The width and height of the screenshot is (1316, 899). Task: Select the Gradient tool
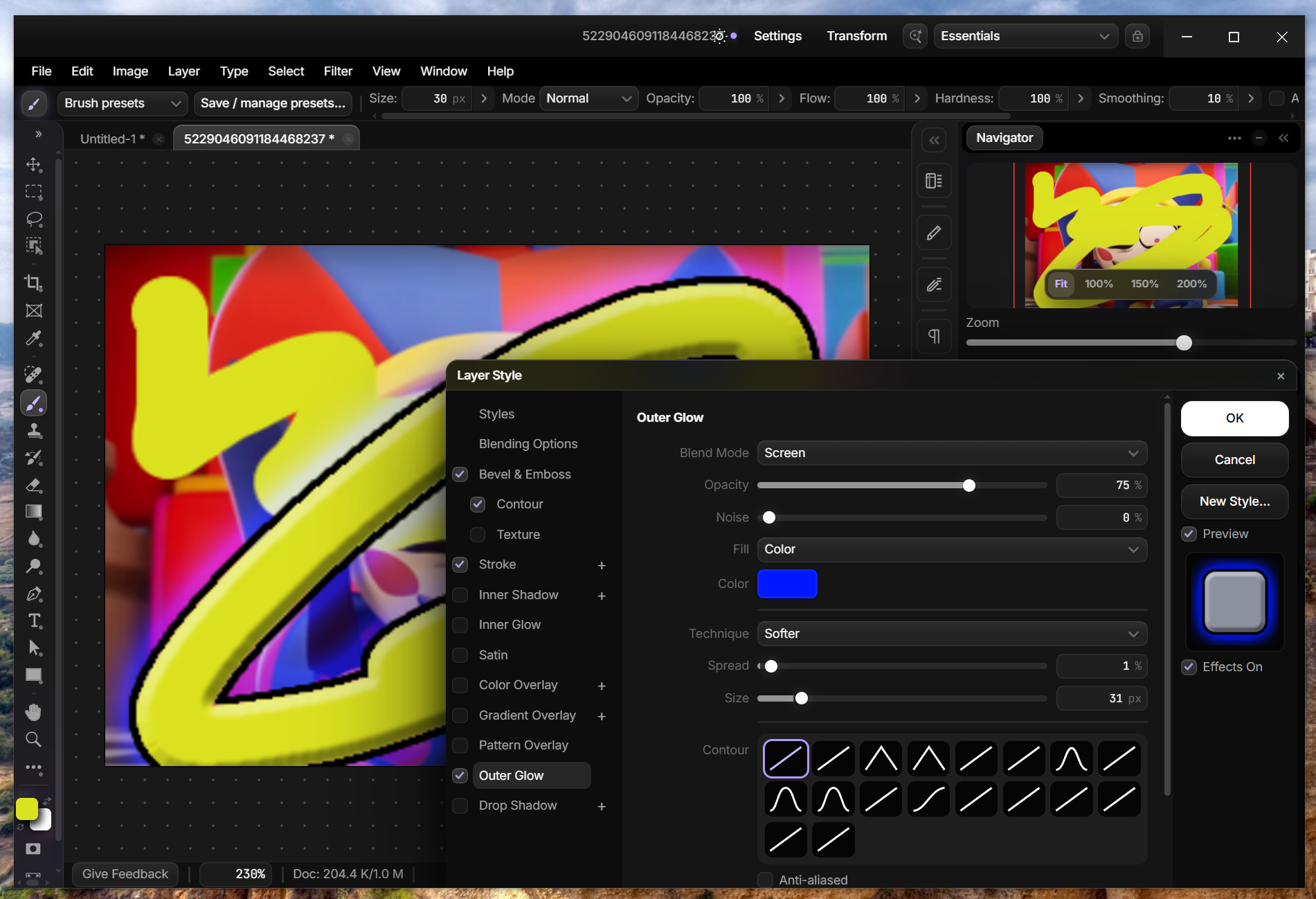[x=34, y=512]
